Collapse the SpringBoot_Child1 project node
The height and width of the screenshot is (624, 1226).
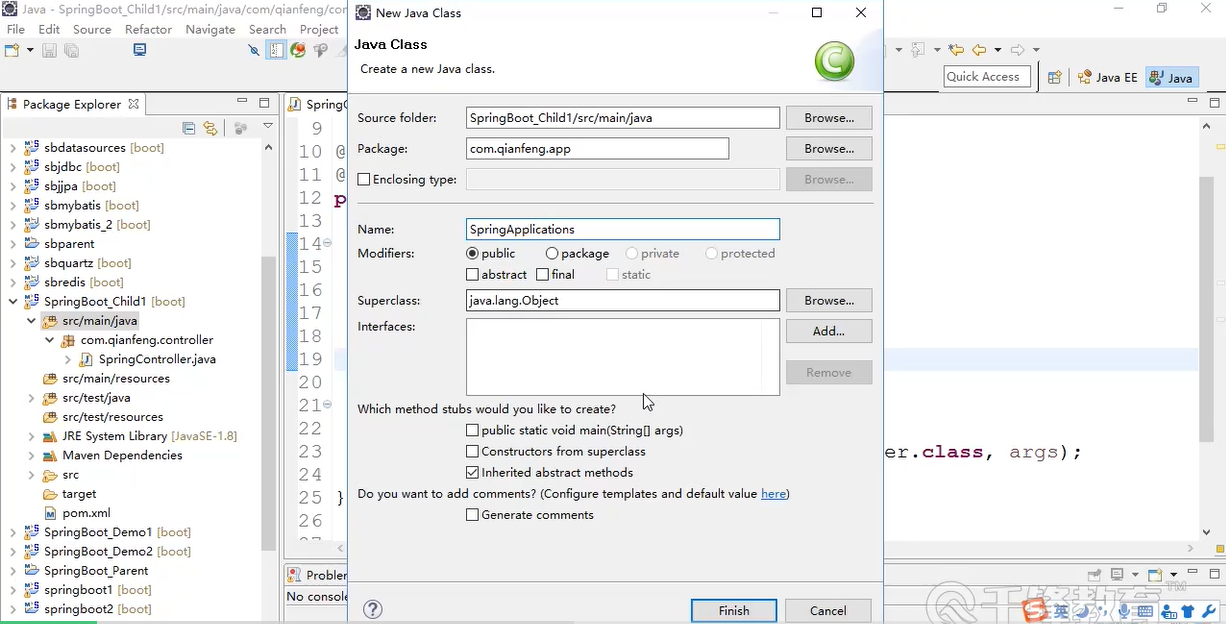point(13,301)
